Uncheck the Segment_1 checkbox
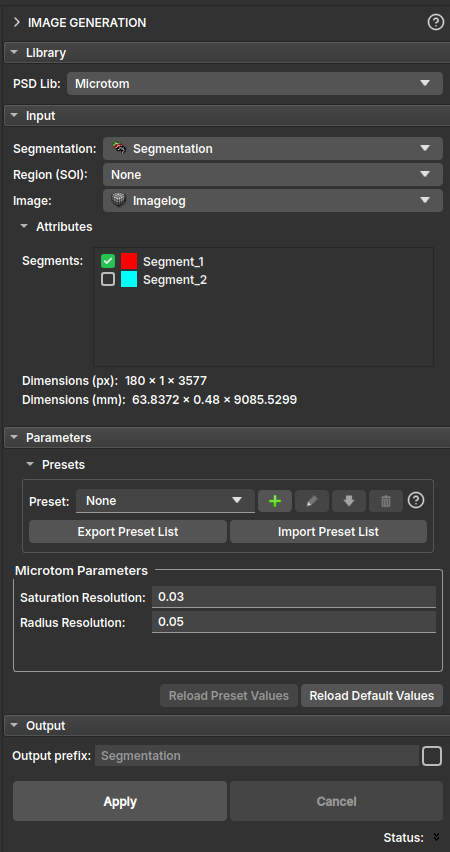This screenshot has height=852, width=450. click(x=108, y=261)
